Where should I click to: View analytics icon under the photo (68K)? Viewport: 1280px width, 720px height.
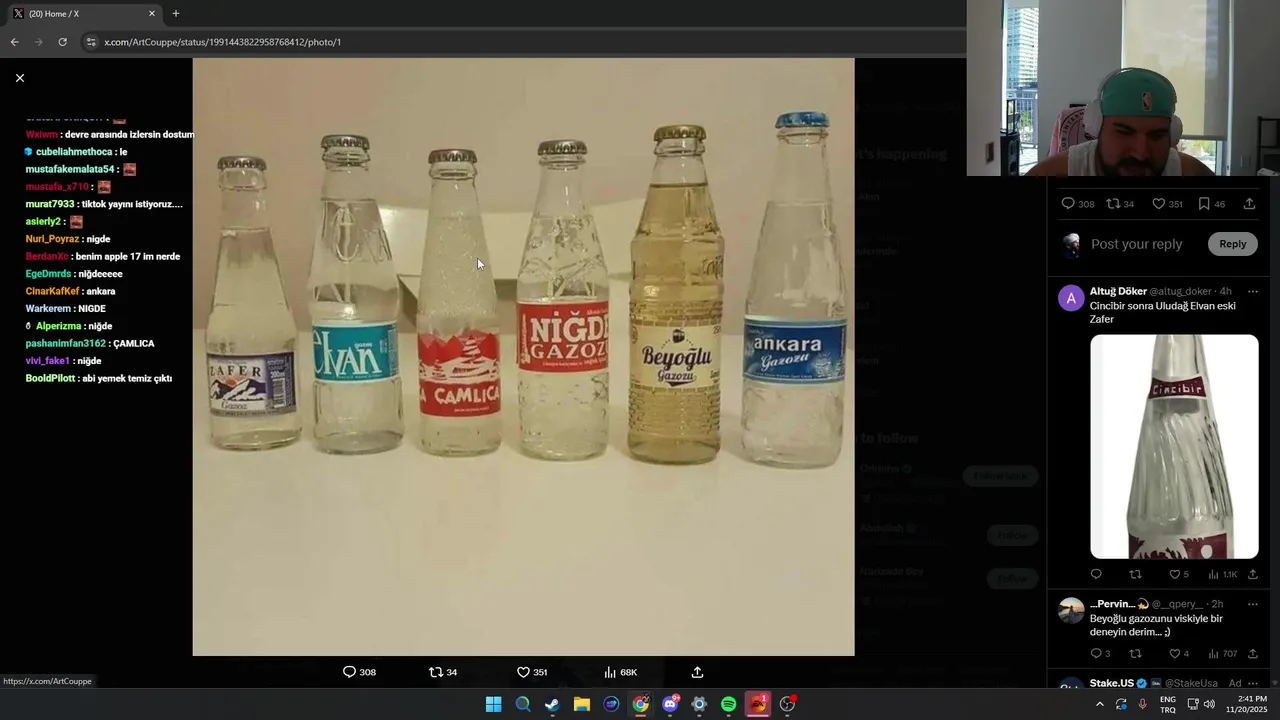[x=620, y=672]
